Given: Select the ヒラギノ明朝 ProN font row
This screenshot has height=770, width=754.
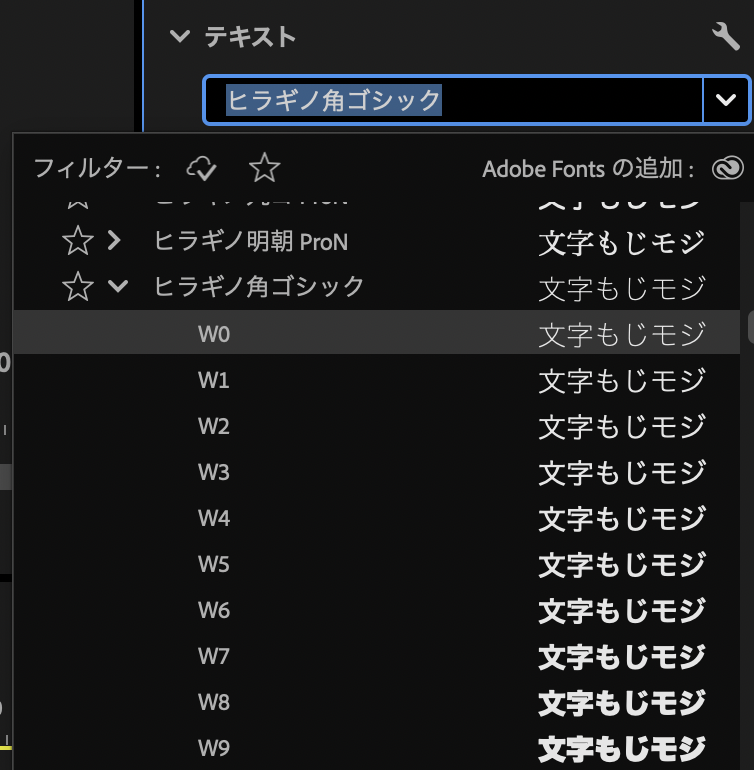Looking at the screenshot, I should [376, 241].
